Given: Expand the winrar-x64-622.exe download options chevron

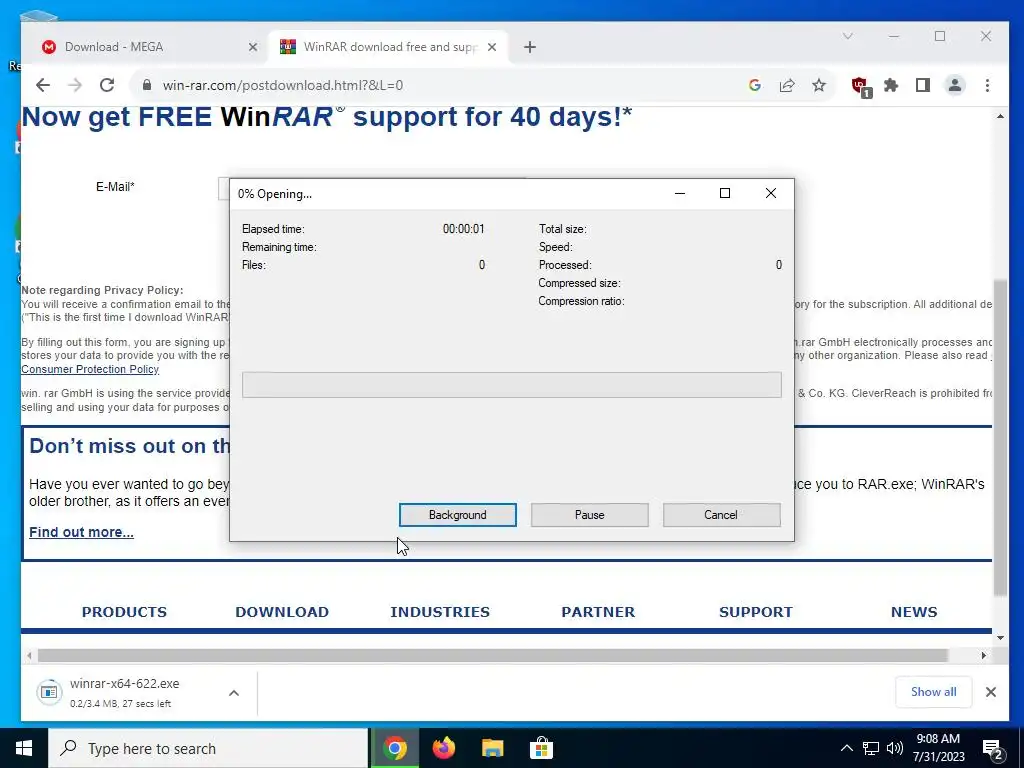Looking at the screenshot, I should tap(234, 693).
